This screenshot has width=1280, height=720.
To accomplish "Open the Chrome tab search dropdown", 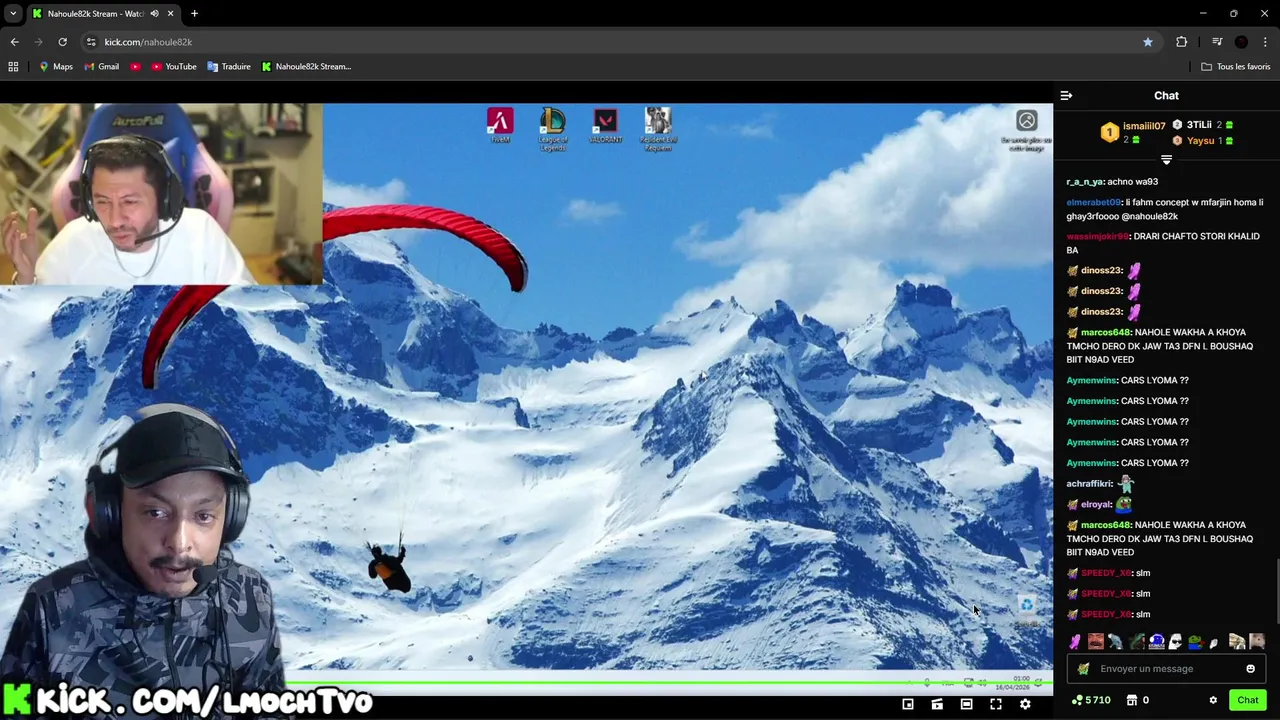I will coord(13,14).
